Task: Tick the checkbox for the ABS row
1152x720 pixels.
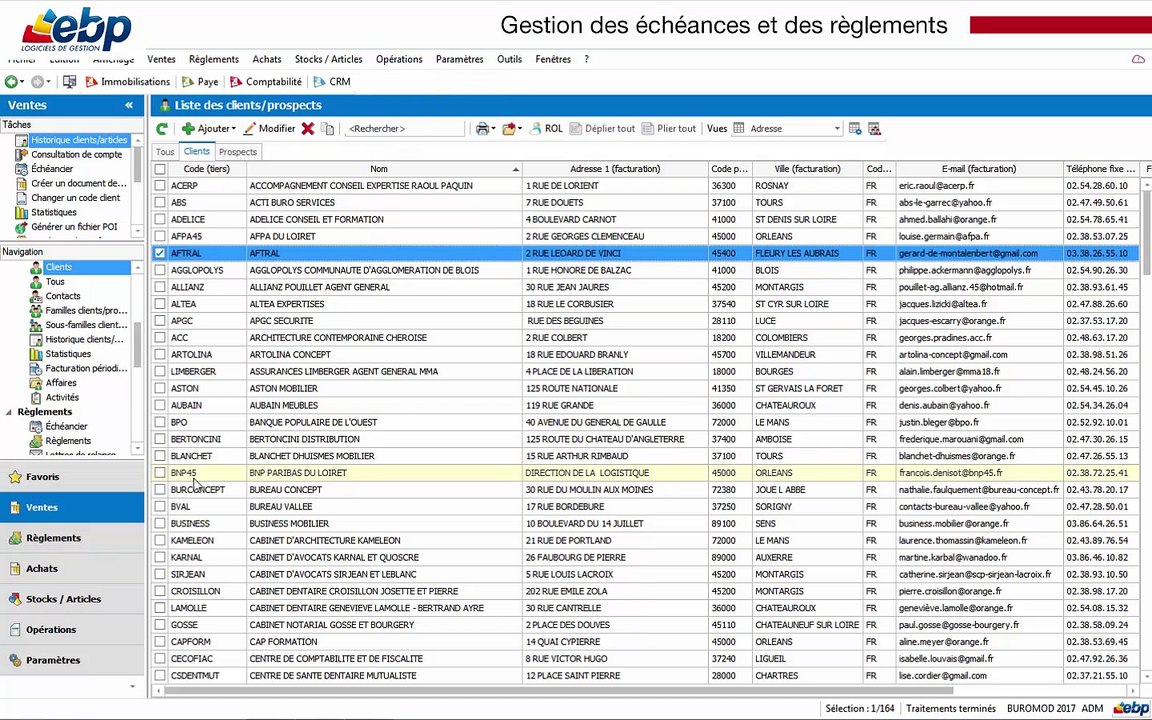Action: pos(160,203)
